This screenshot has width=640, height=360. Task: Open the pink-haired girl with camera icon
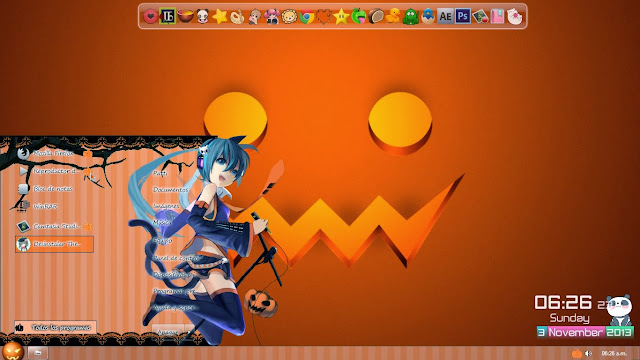(x=271, y=17)
